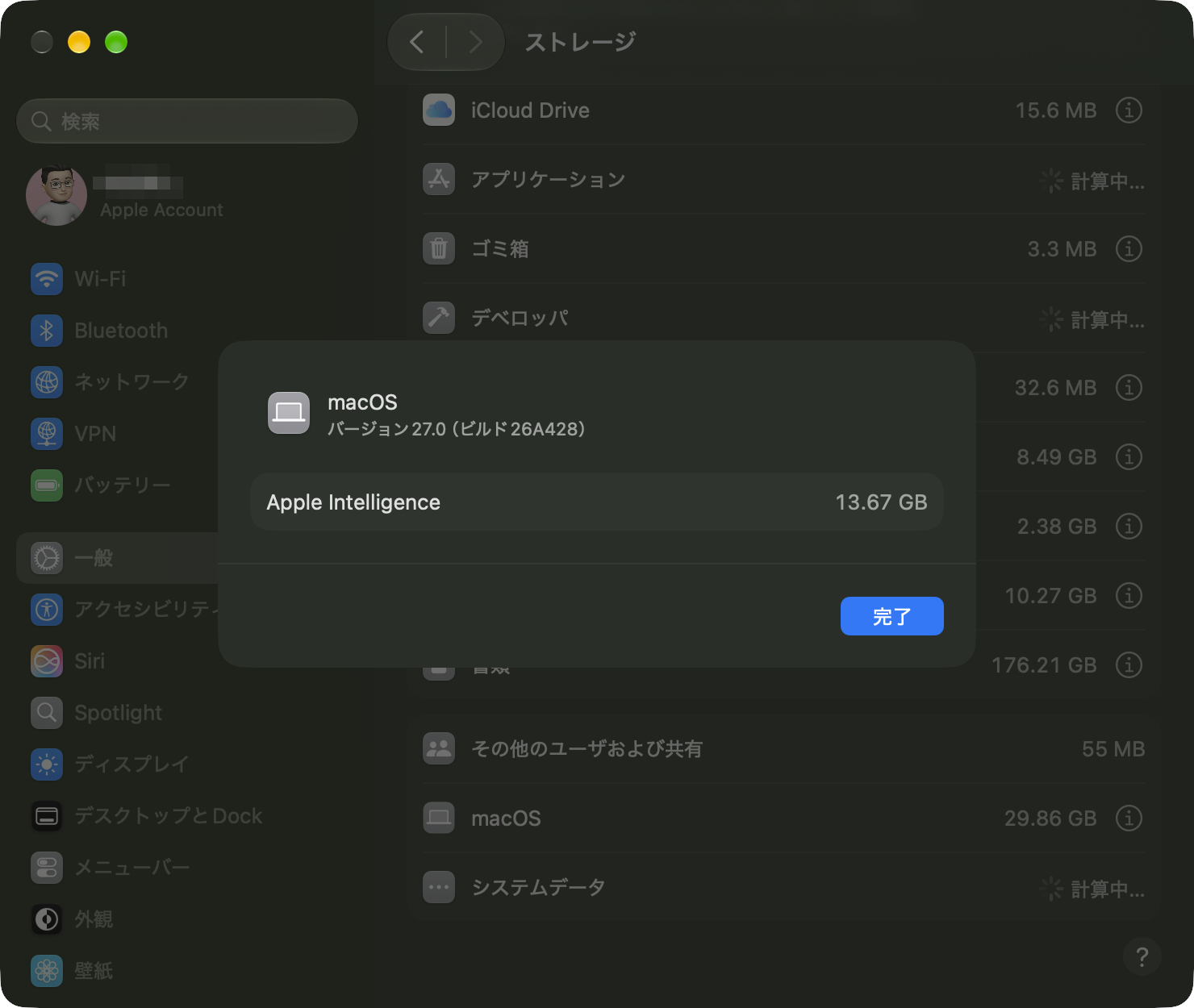This screenshot has width=1194, height=1008.
Task: Go back with the left chevron
Action: (x=417, y=42)
